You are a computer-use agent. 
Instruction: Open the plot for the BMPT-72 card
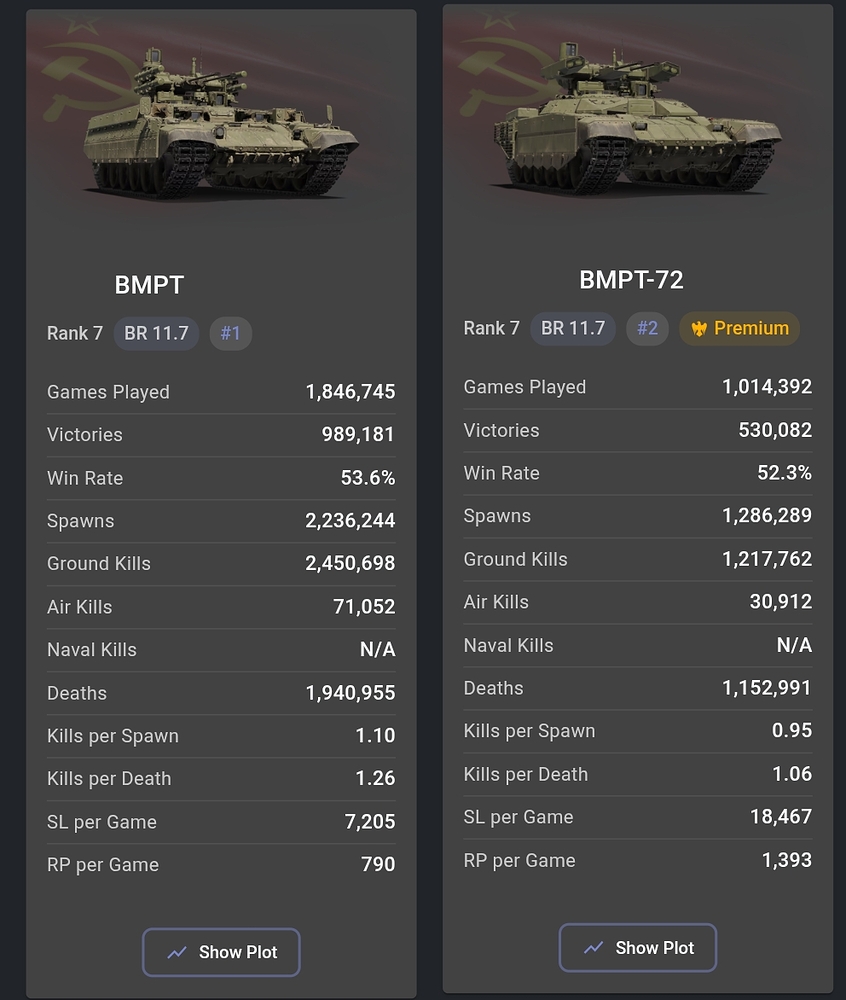[638, 947]
